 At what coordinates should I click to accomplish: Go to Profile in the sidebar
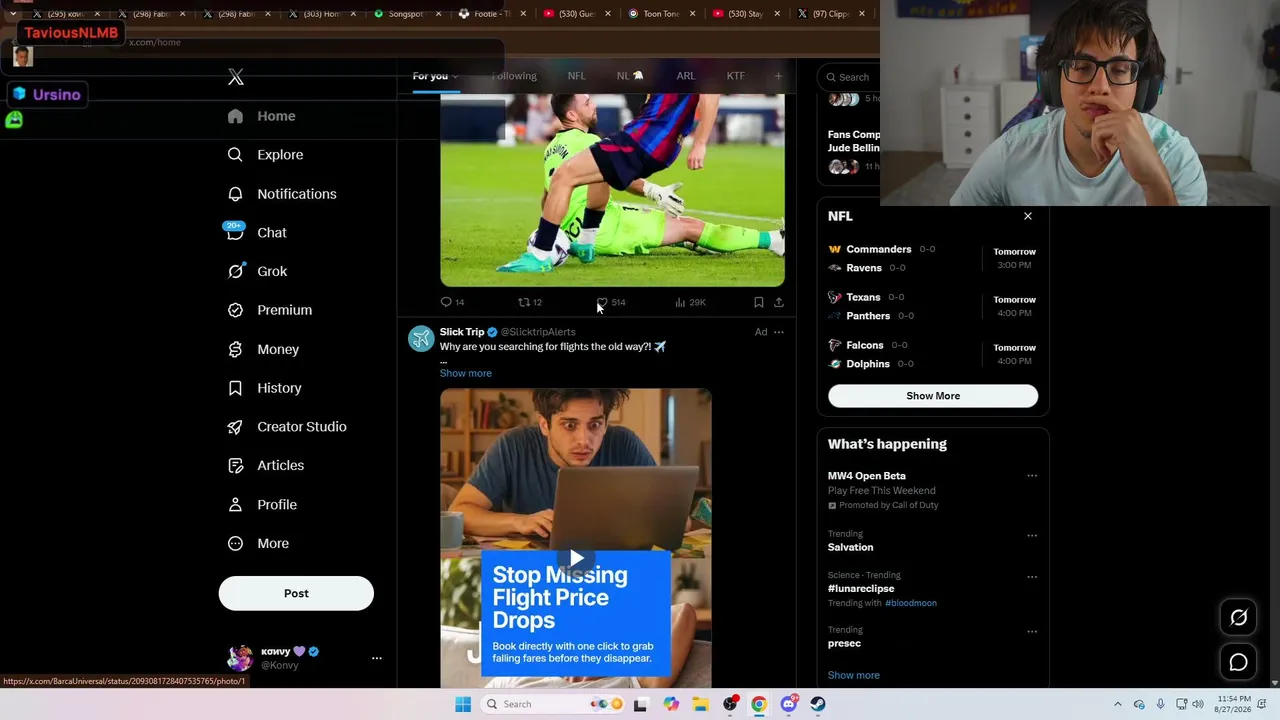263,505
